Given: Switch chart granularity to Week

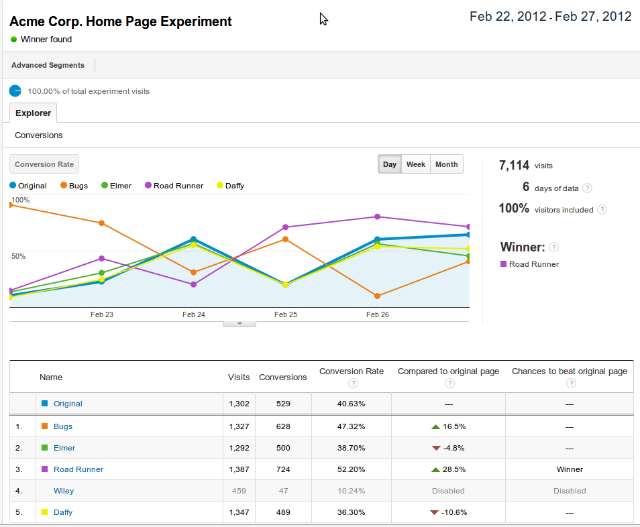Looking at the screenshot, I should pyautogui.click(x=416, y=165).
